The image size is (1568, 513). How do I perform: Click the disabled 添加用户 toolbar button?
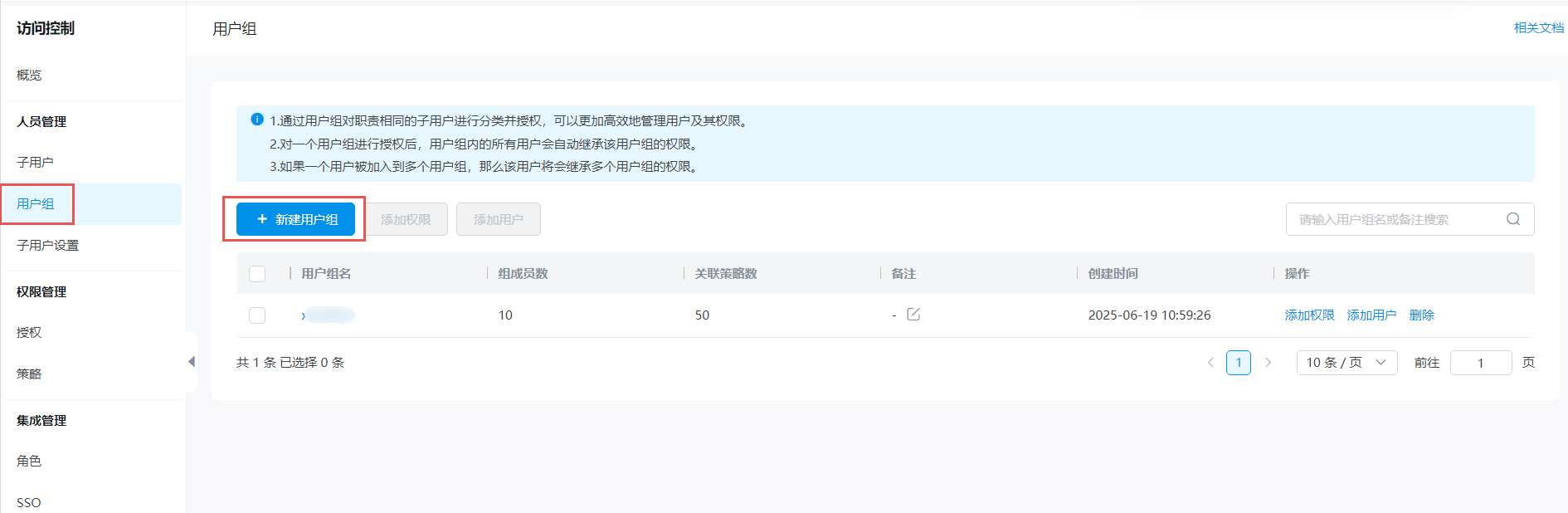pos(499,219)
